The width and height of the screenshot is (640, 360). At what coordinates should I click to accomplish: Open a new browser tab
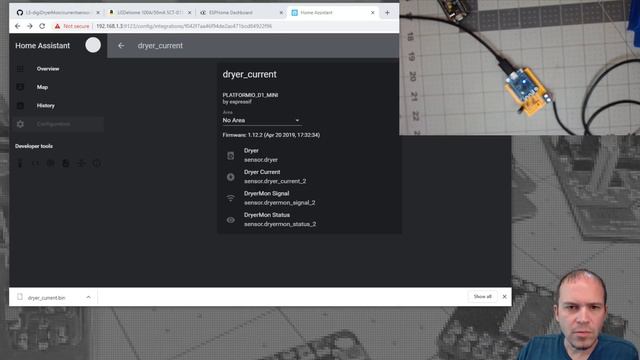coord(387,13)
